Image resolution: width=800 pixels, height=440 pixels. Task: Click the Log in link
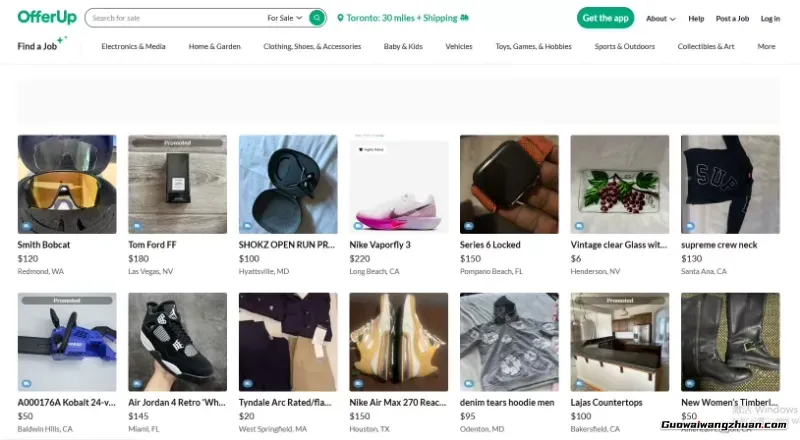pyautogui.click(x=770, y=18)
